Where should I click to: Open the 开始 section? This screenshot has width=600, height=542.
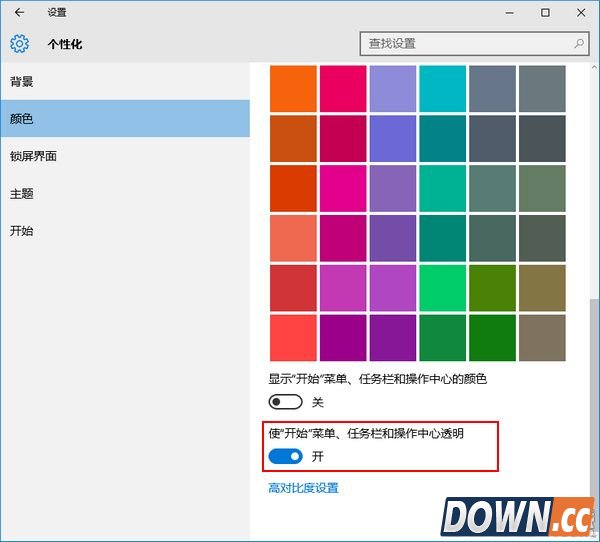point(125,231)
